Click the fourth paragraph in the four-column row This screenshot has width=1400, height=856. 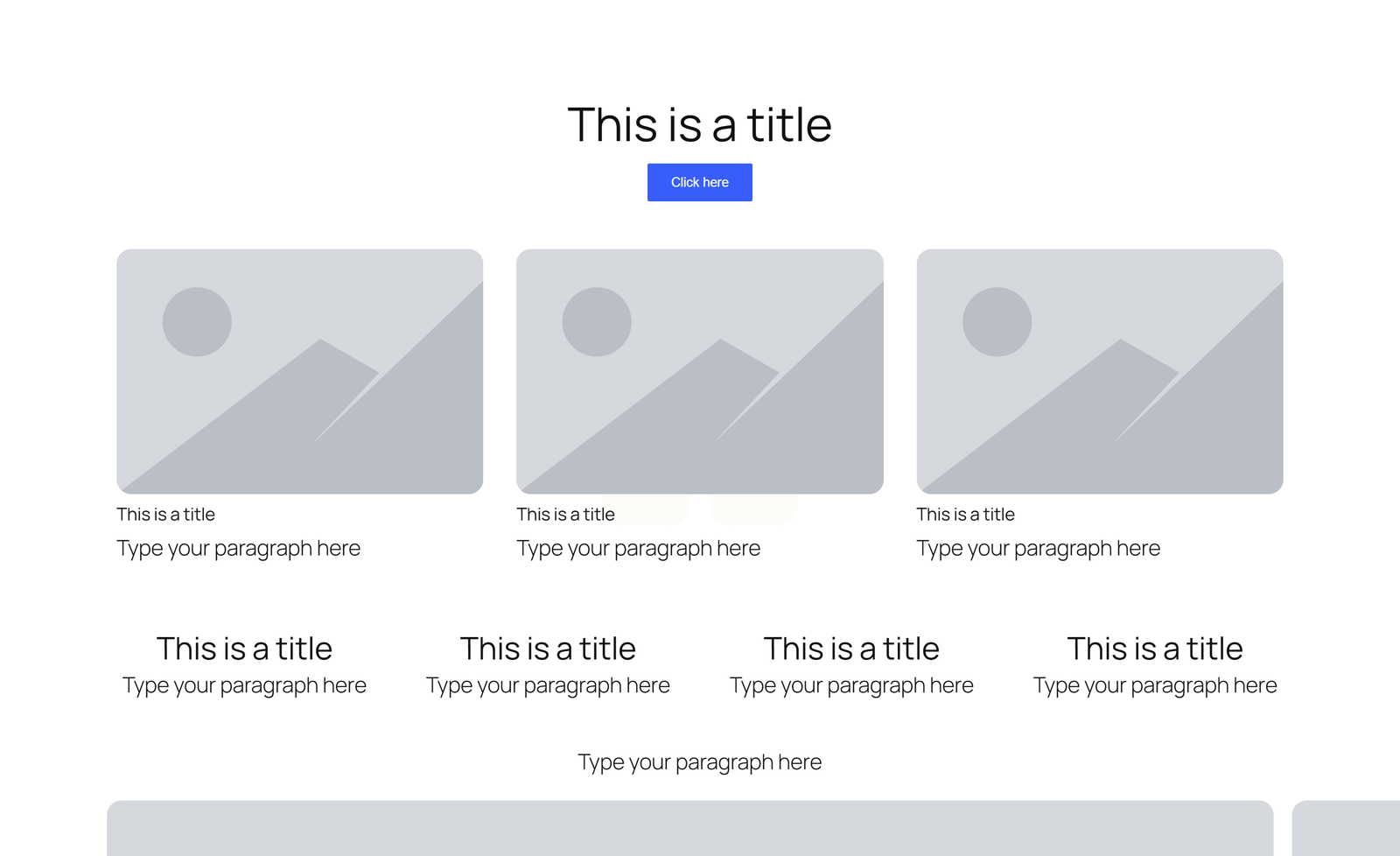[1155, 686]
